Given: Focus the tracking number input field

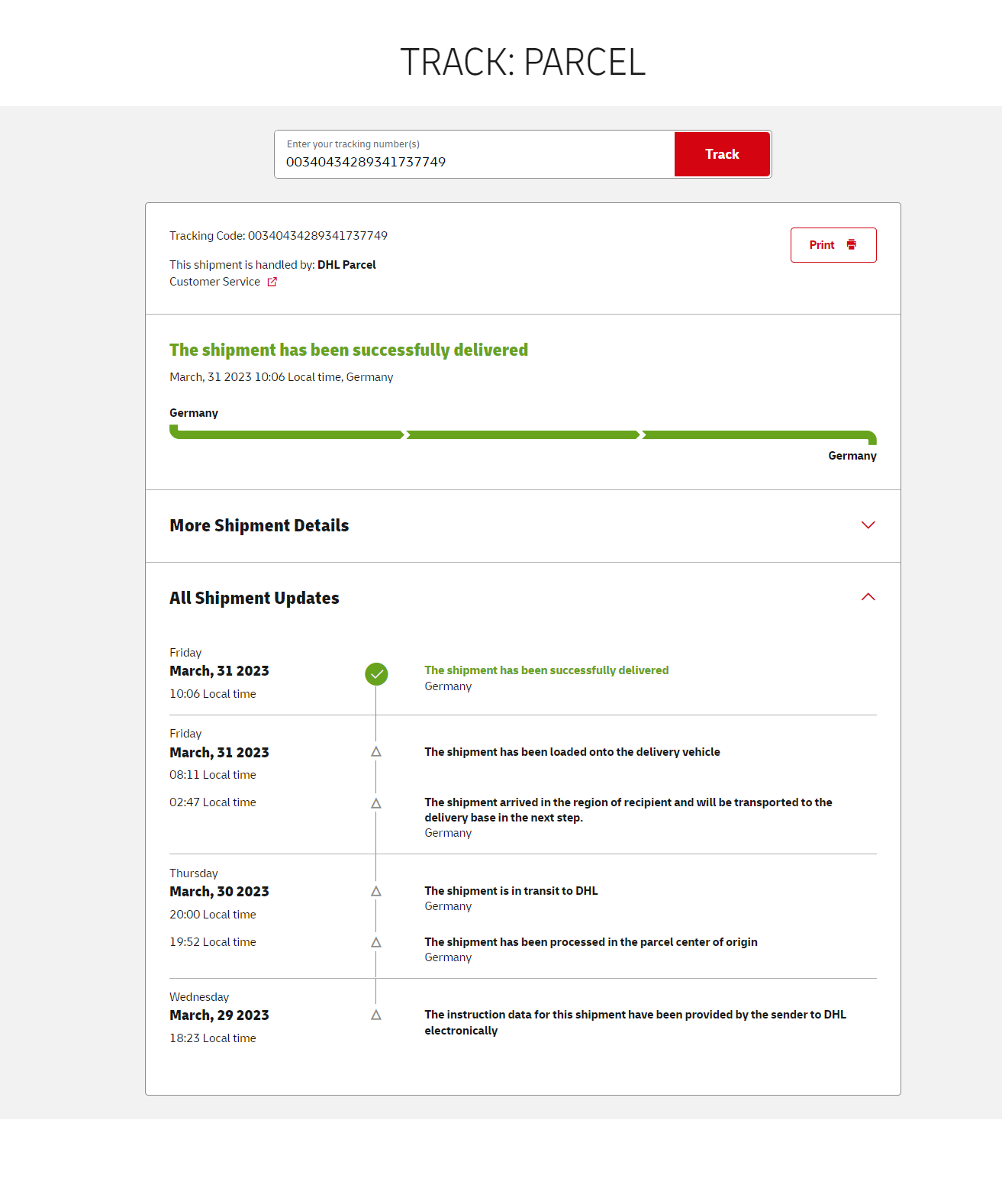Looking at the screenshot, I should (473, 161).
